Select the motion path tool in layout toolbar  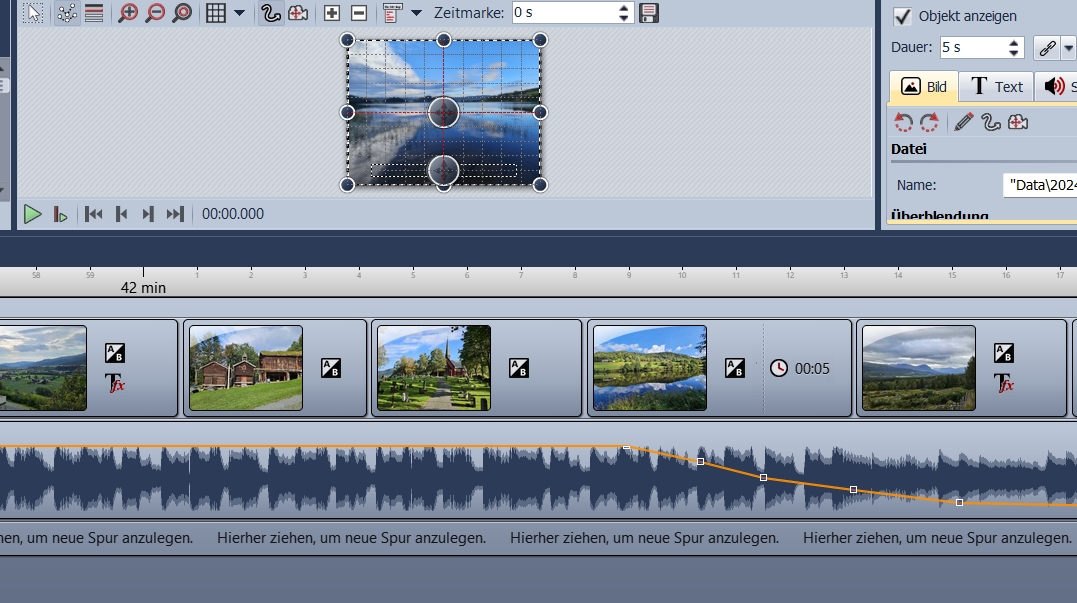click(270, 13)
